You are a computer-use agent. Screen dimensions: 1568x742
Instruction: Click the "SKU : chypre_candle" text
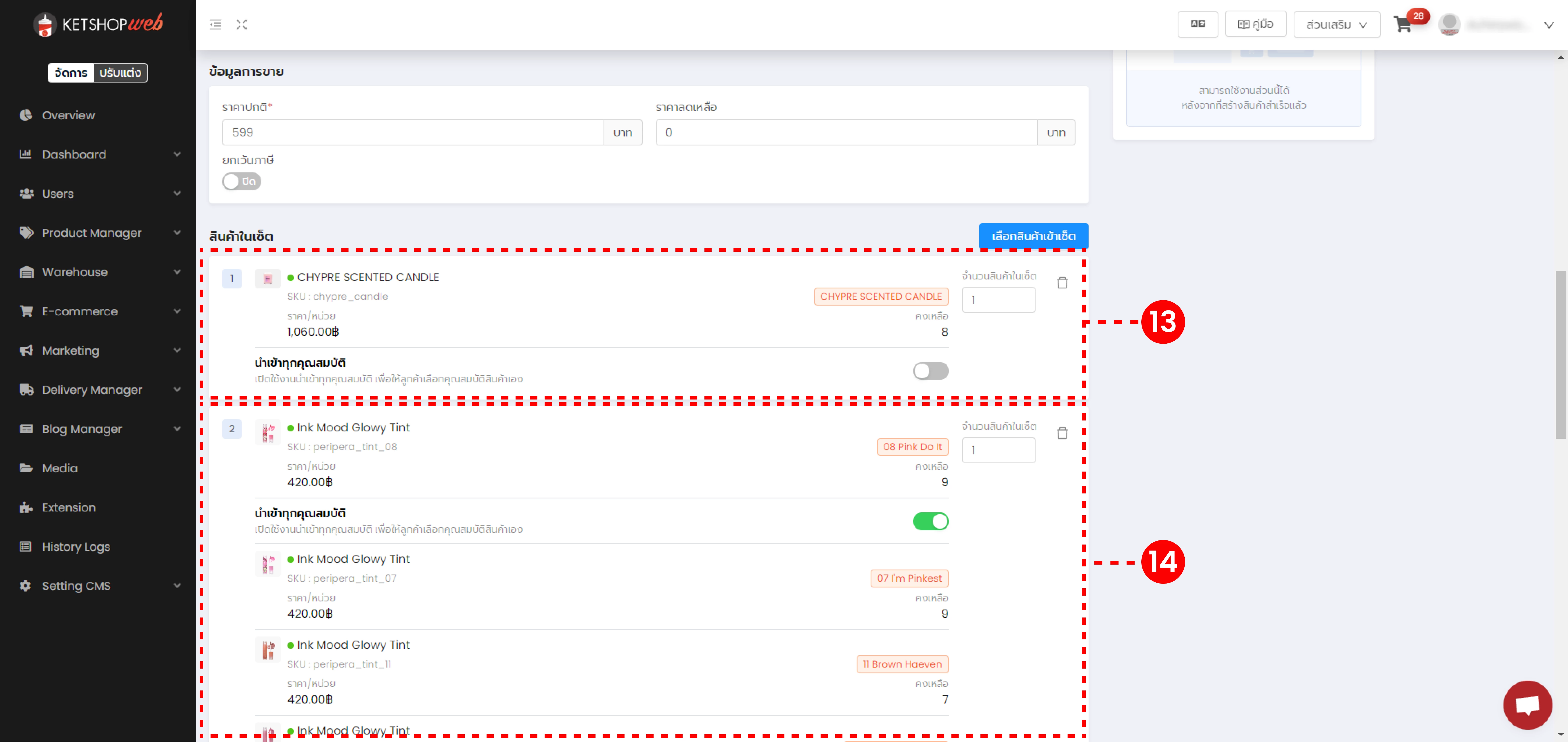338,297
